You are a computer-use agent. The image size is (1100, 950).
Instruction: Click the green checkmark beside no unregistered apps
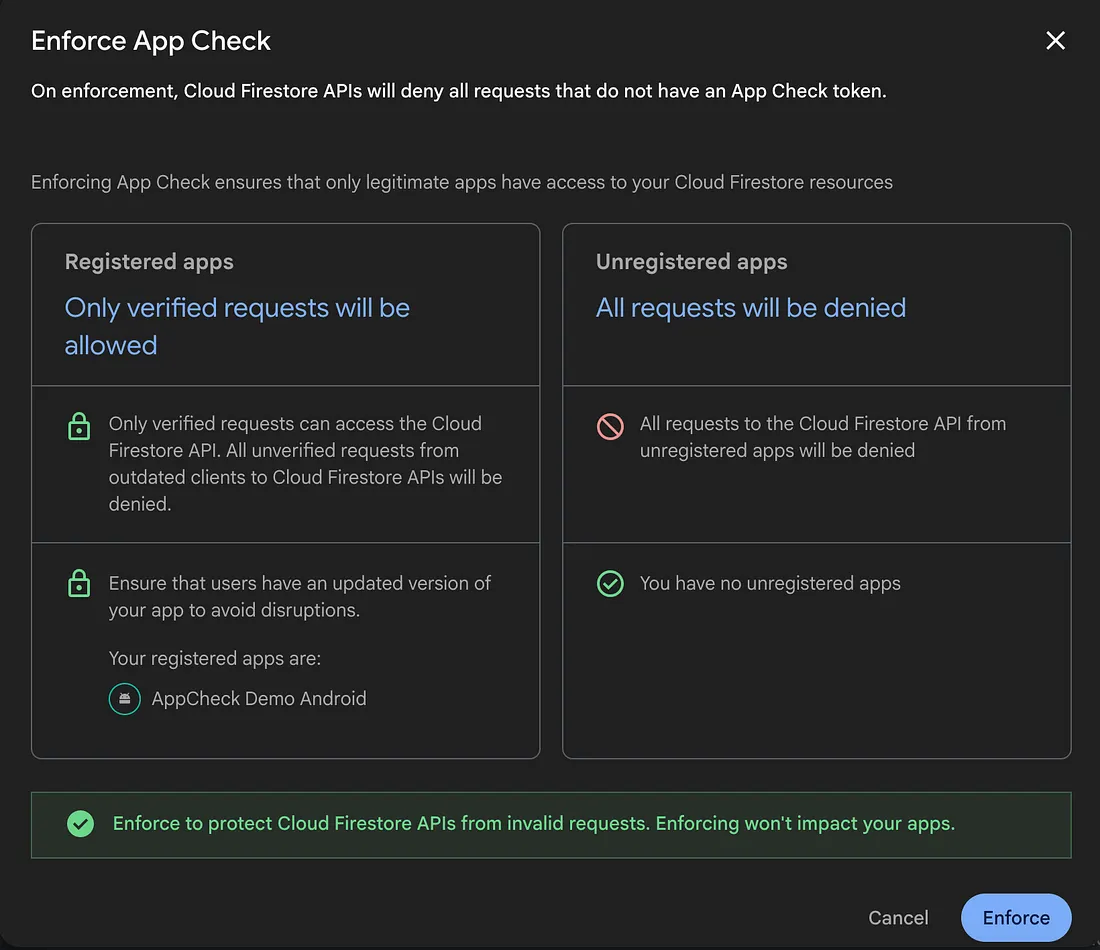coord(610,584)
